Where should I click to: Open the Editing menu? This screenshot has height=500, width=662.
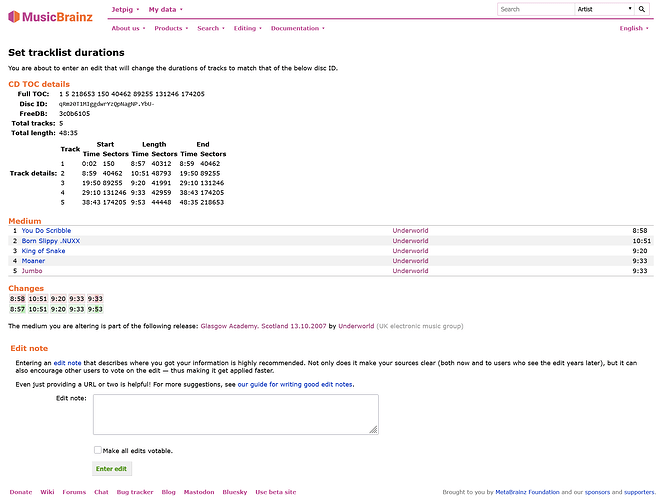tap(247, 29)
